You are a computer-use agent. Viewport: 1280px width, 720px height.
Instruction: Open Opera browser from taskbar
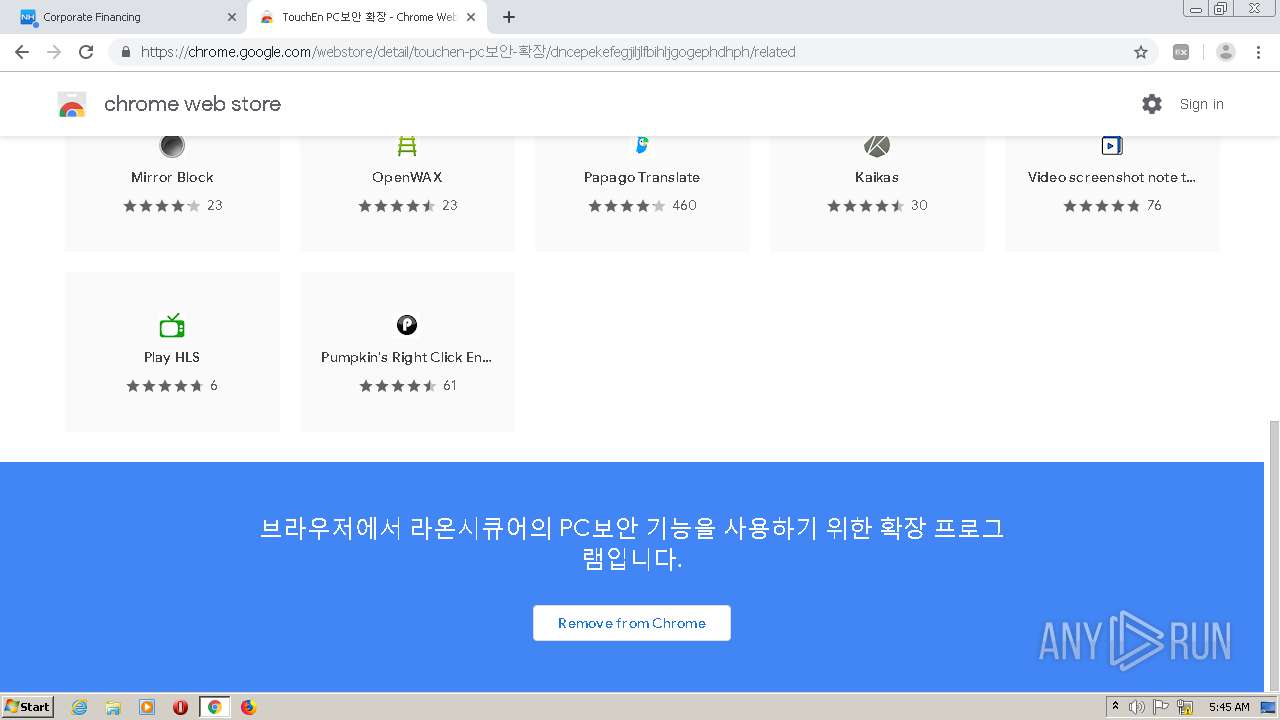pyautogui.click(x=181, y=707)
